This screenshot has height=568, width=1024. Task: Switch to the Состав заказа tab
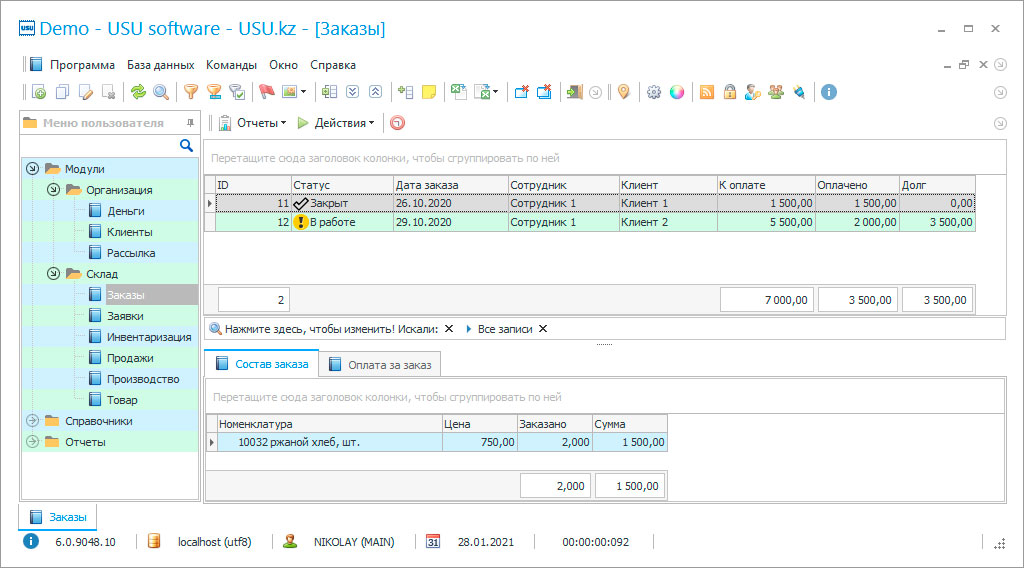[x=262, y=364]
